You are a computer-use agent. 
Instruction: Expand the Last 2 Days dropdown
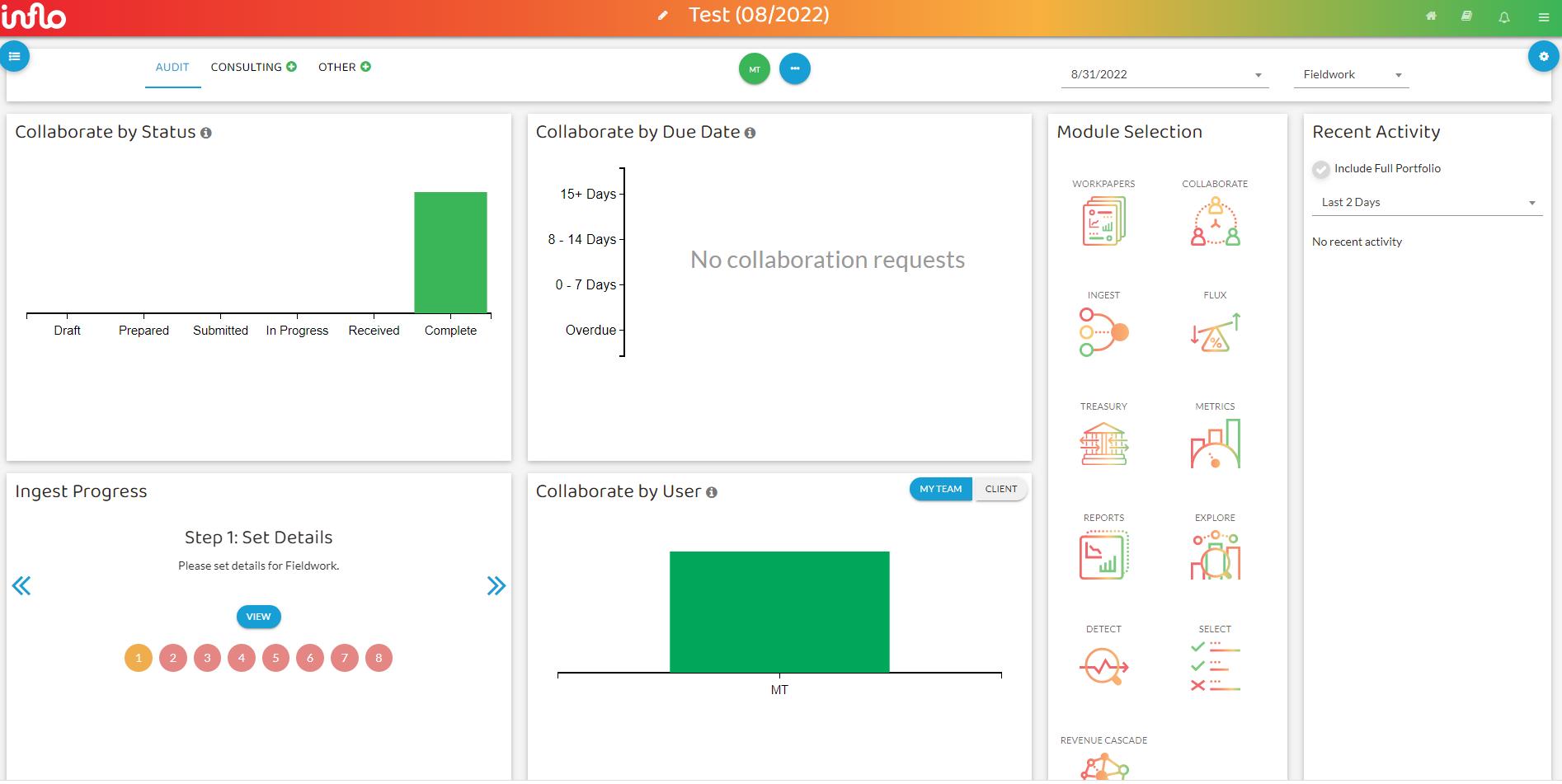click(x=1427, y=202)
